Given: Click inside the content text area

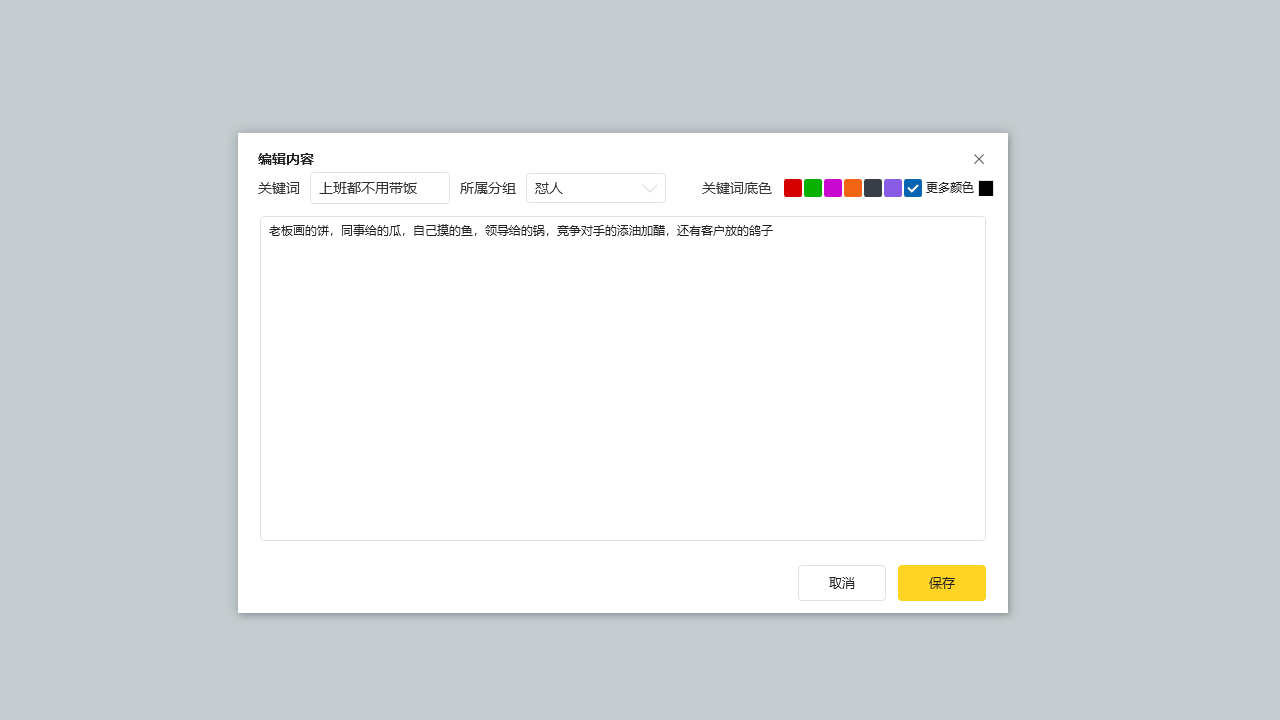Looking at the screenshot, I should [622, 380].
